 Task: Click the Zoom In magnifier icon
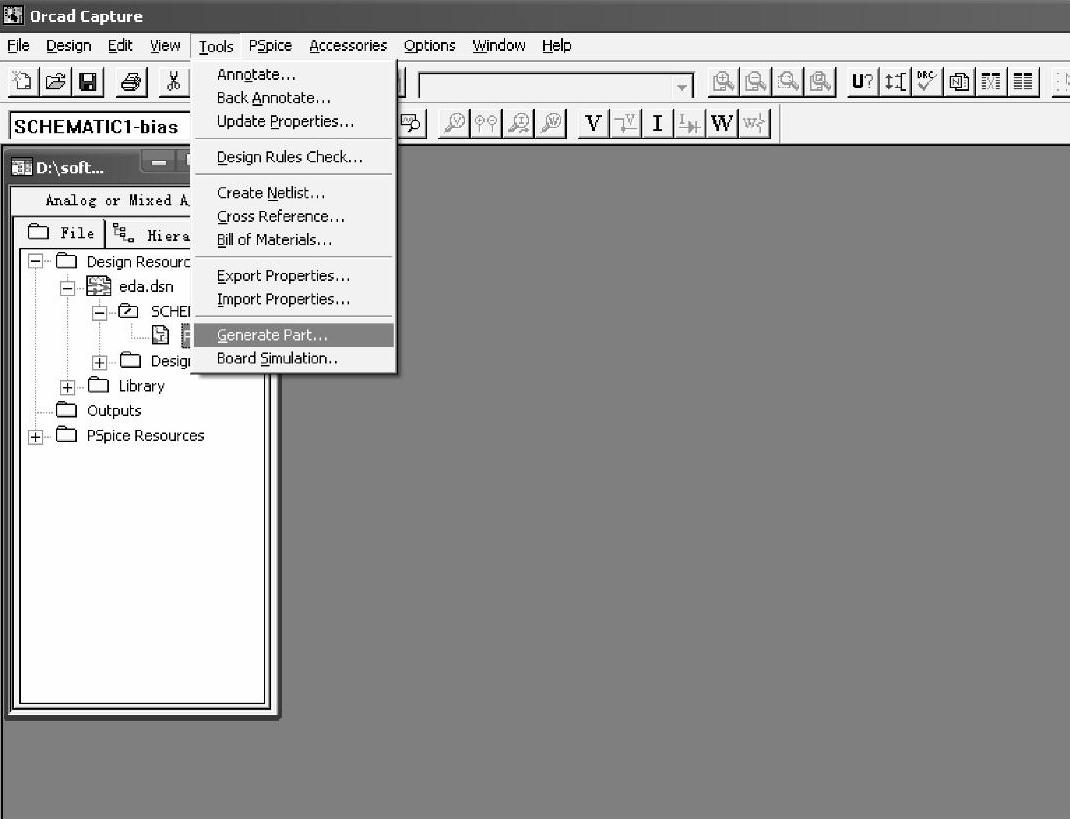[723, 82]
